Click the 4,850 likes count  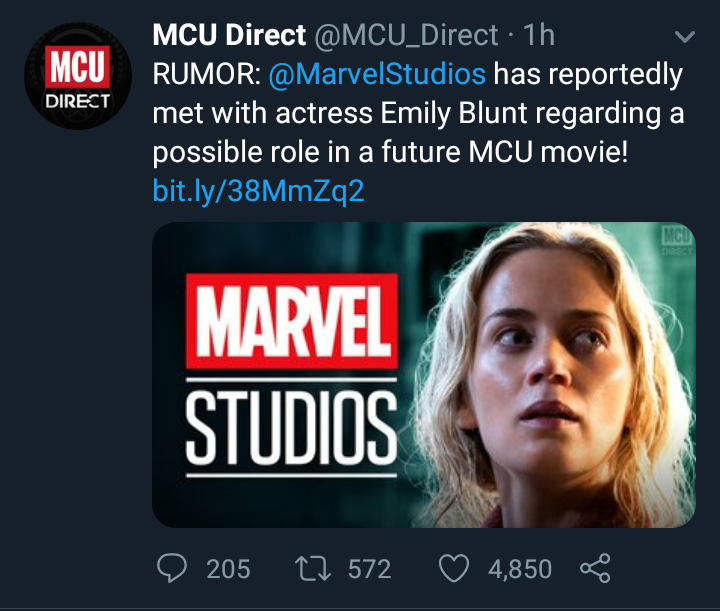pyautogui.click(x=519, y=569)
